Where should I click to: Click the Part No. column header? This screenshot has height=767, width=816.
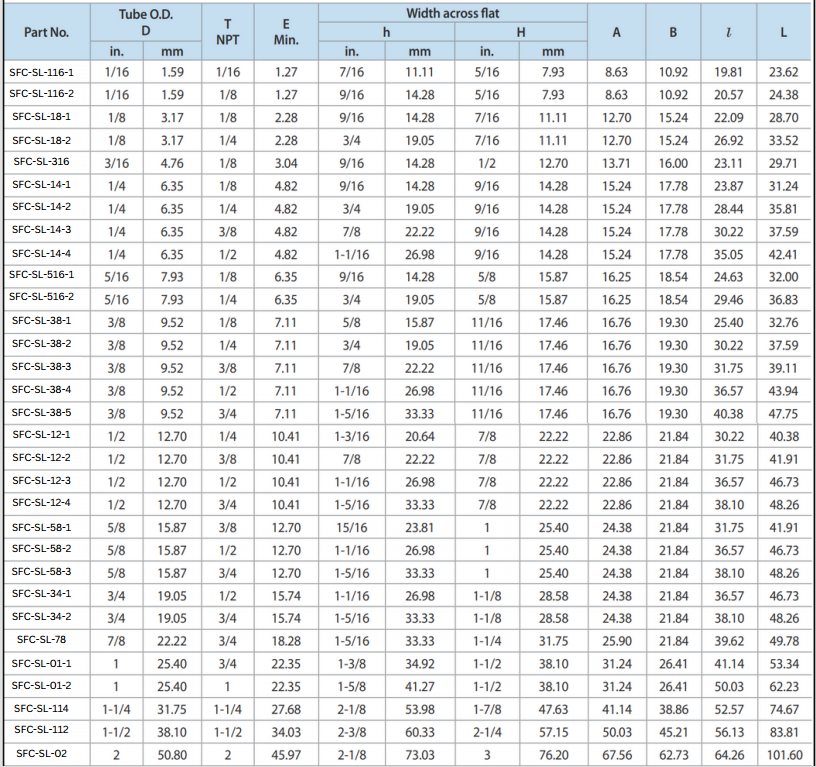[x=46, y=32]
